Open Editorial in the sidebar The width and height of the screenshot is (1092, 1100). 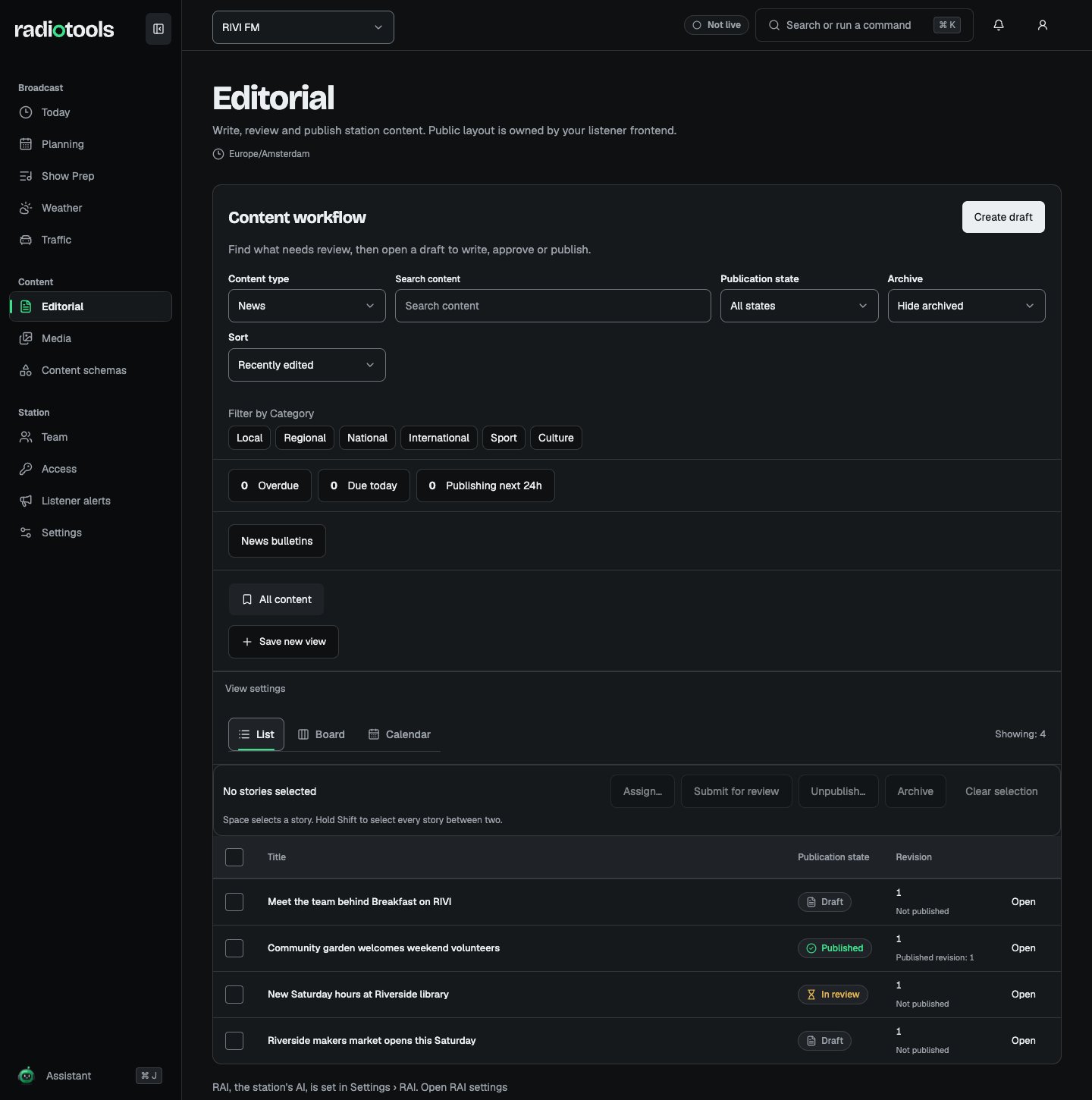click(91, 306)
